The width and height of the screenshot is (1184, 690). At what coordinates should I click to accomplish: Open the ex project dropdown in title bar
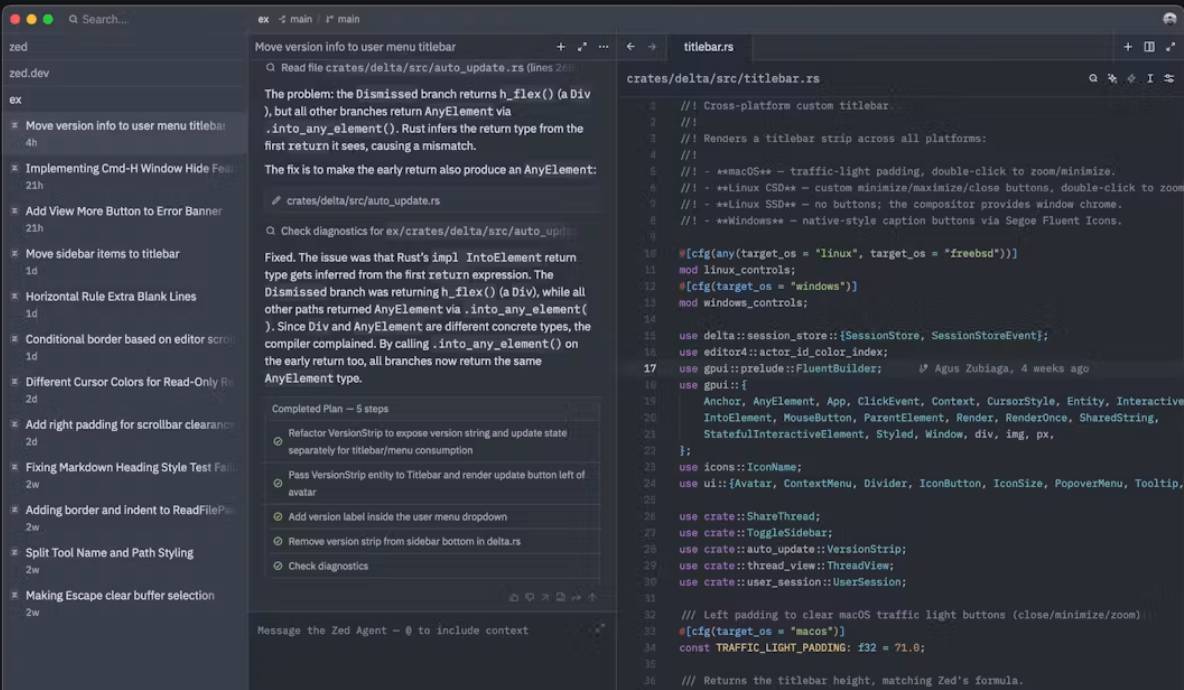[263, 19]
